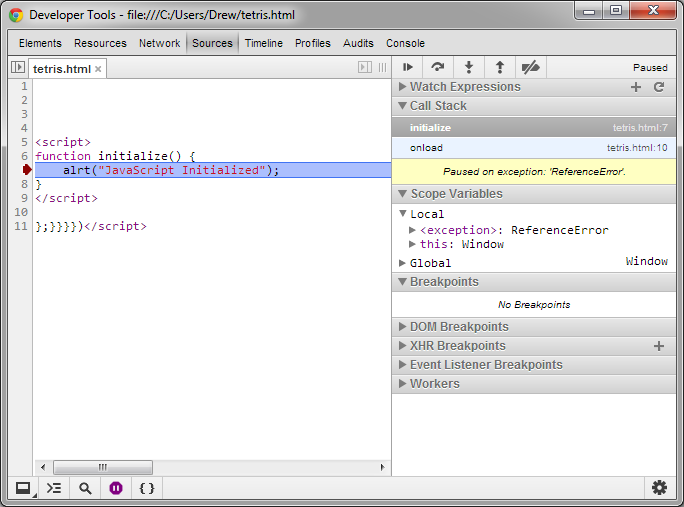Hide the debugger sidebar icon
The height and width of the screenshot is (507, 684).
(x=365, y=67)
